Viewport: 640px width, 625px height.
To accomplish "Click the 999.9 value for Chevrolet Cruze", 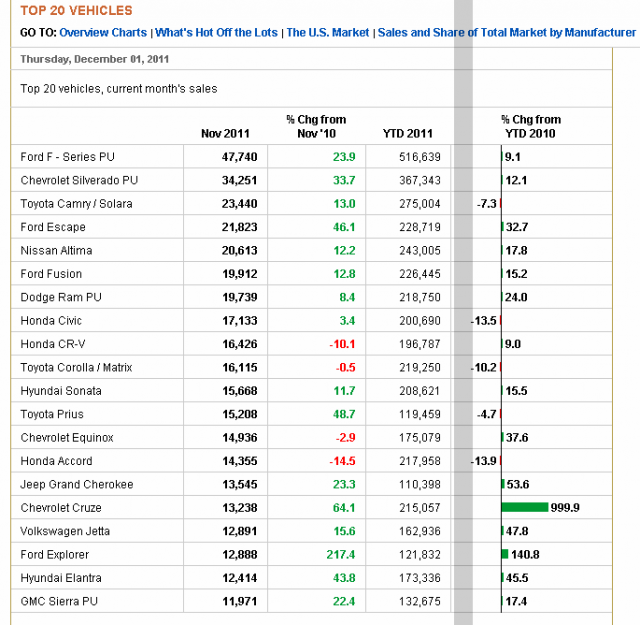I will point(565,508).
